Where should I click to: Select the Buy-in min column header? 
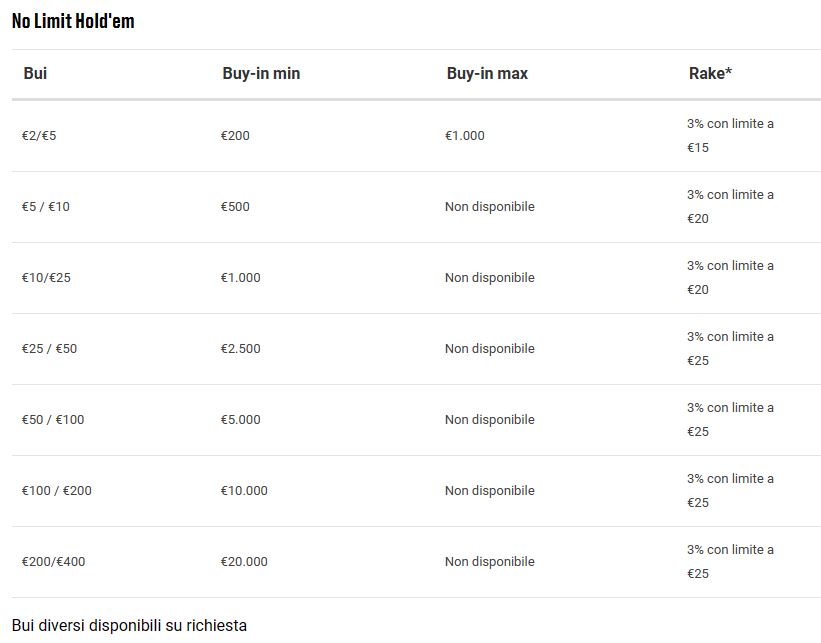point(261,73)
